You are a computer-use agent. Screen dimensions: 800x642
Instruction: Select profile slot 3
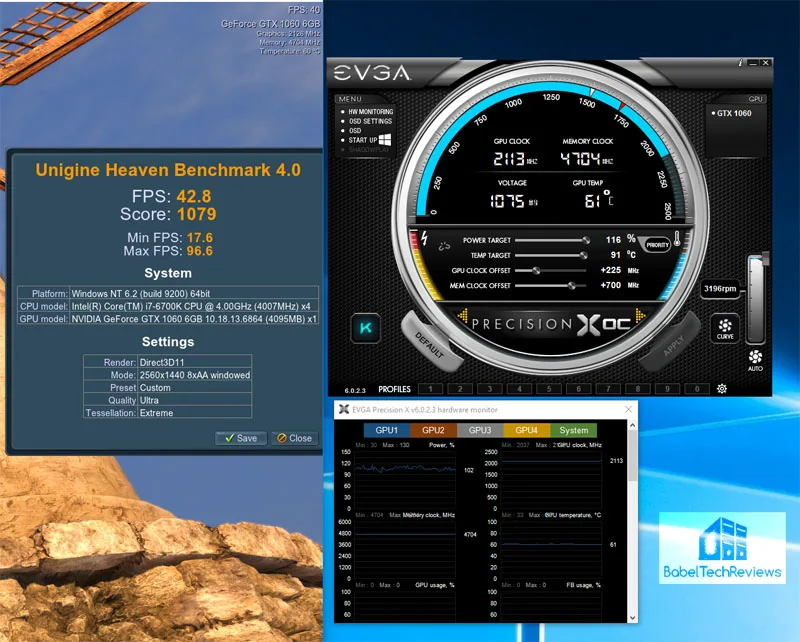(x=490, y=389)
